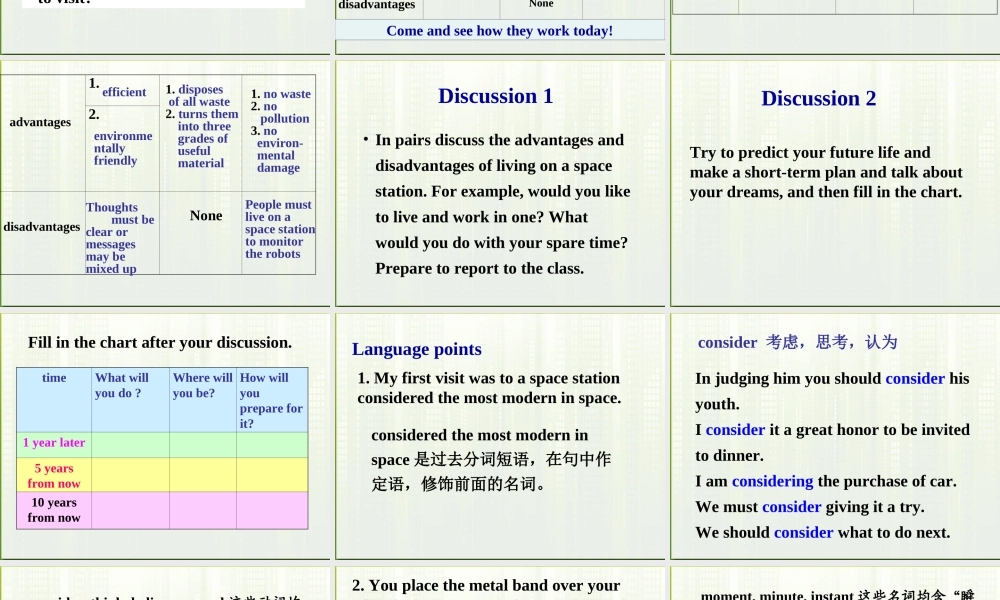Viewport: 1000px width, 600px height.
Task: Click the 'no waste, no pollution' cell
Action: [280, 131]
